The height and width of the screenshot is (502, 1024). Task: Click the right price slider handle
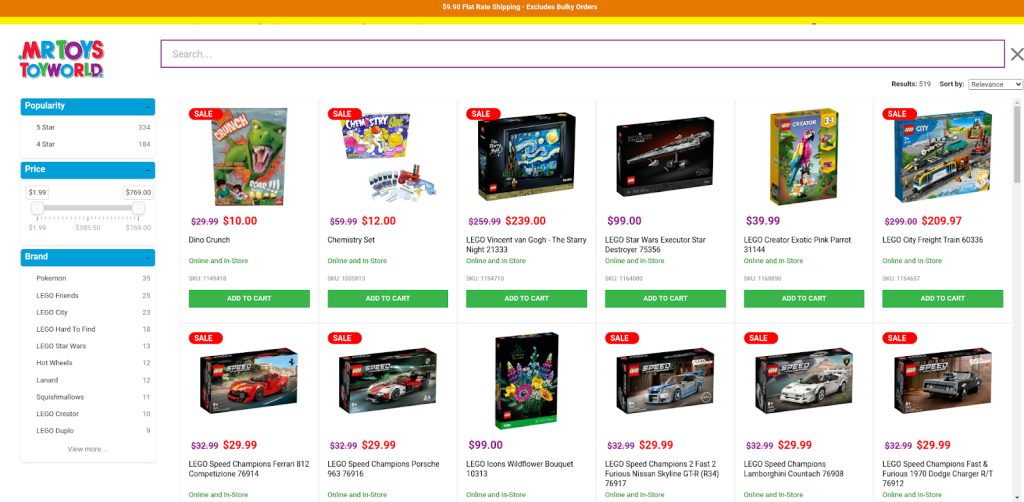point(138,208)
